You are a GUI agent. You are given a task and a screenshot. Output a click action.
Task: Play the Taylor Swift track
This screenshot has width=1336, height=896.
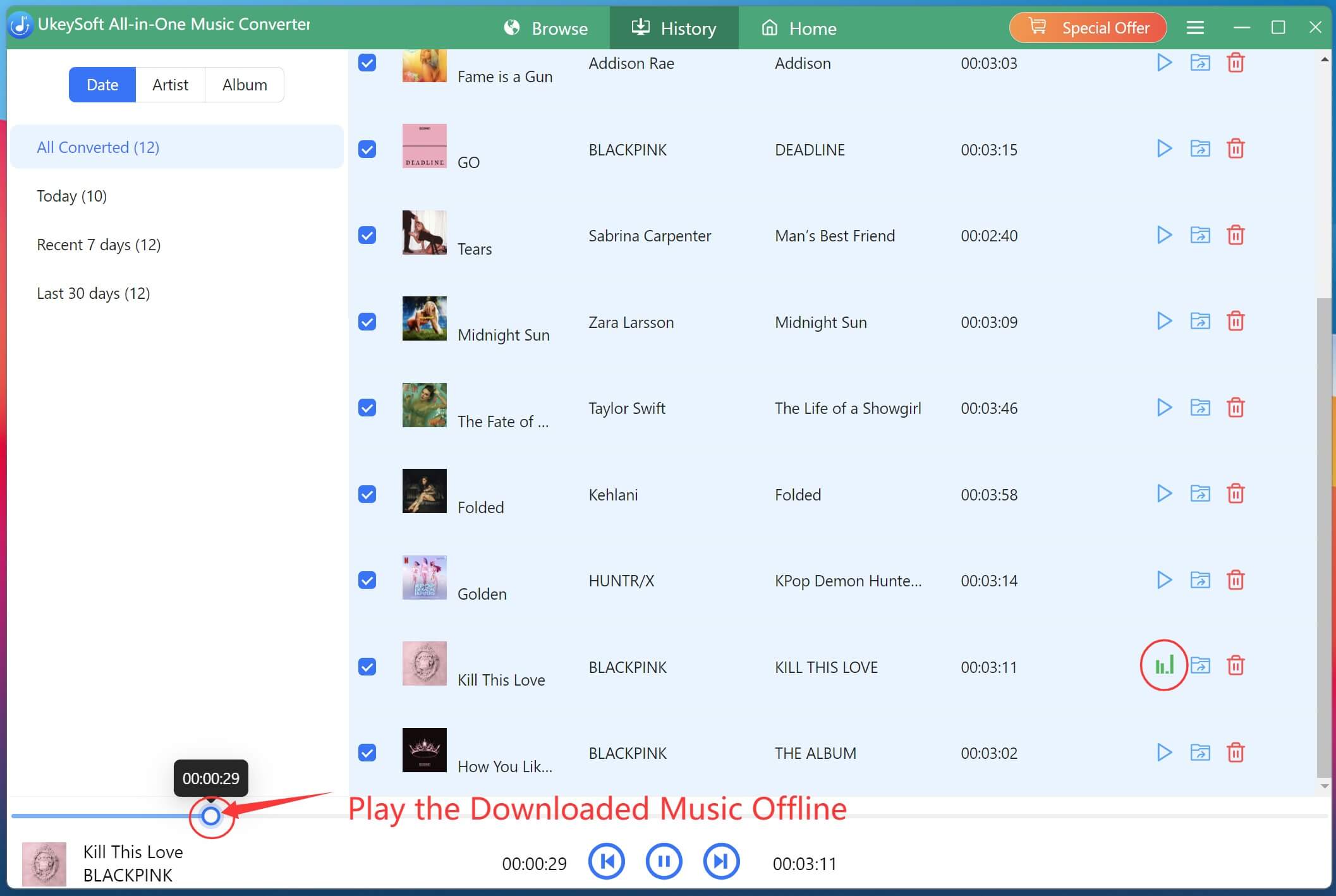click(x=1164, y=408)
